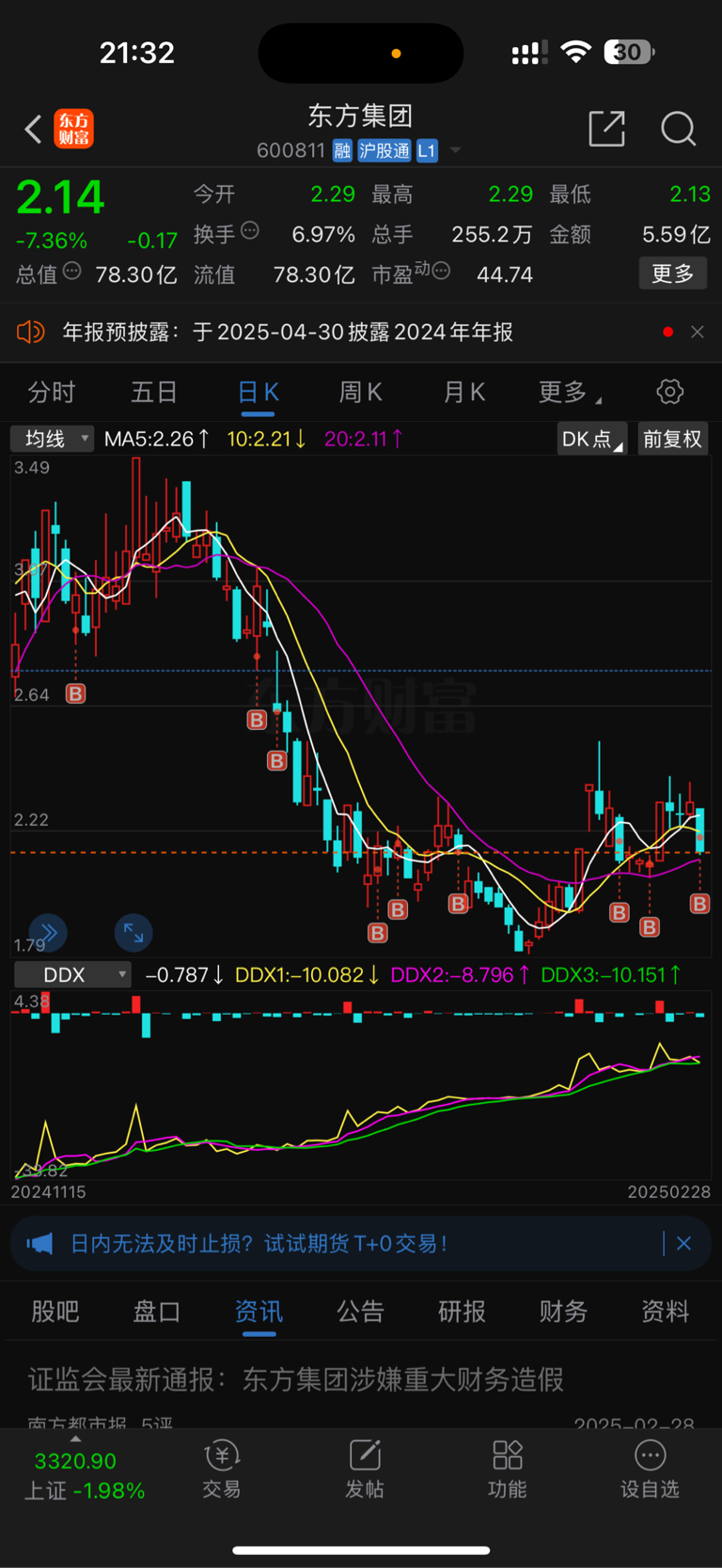Close the futures promo banner
Image resolution: width=722 pixels, height=1568 pixels.
pos(683,1244)
